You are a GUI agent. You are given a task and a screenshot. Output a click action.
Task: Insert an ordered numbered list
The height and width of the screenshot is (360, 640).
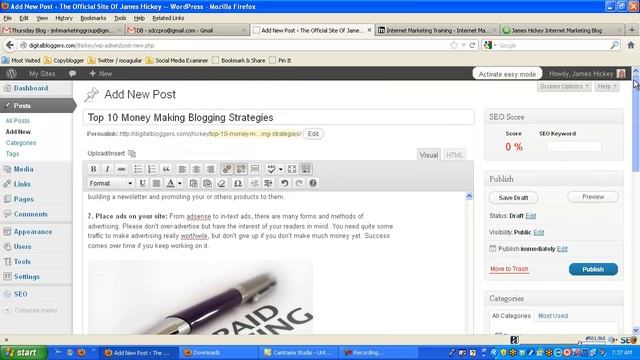(152, 169)
